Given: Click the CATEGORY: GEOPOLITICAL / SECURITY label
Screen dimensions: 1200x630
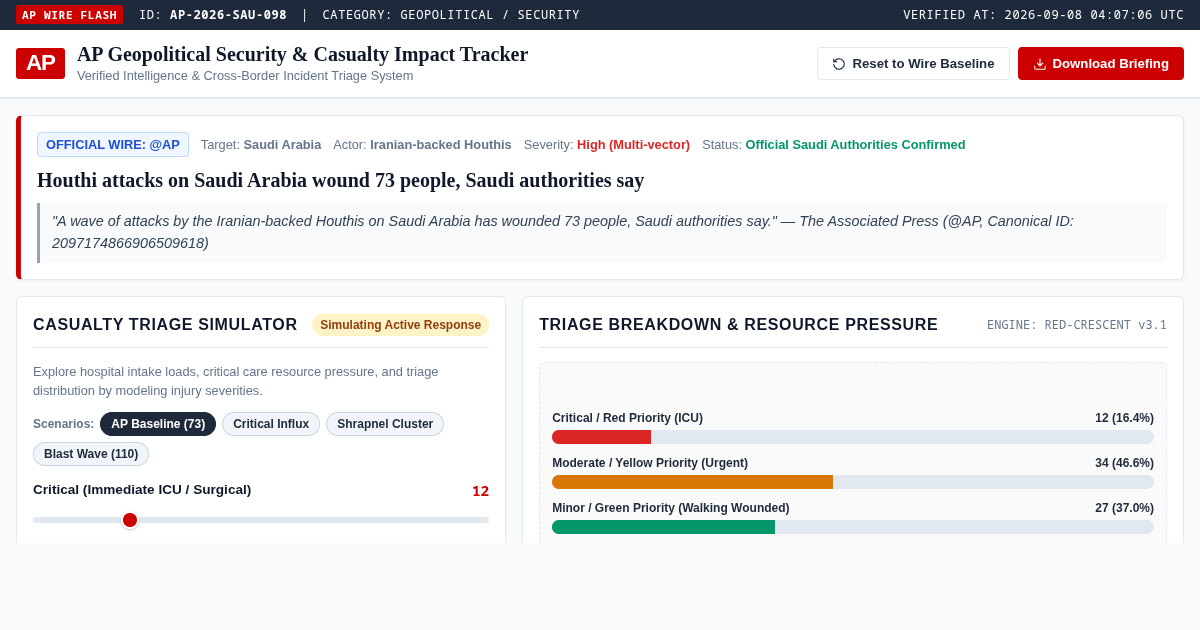Looking at the screenshot, I should click(x=451, y=15).
